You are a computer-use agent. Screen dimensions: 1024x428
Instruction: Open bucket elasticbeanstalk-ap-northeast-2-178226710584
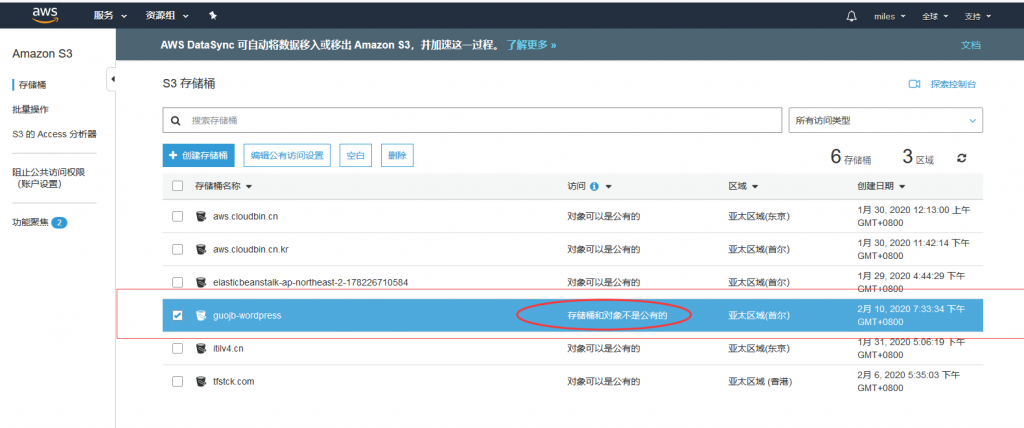click(310, 282)
